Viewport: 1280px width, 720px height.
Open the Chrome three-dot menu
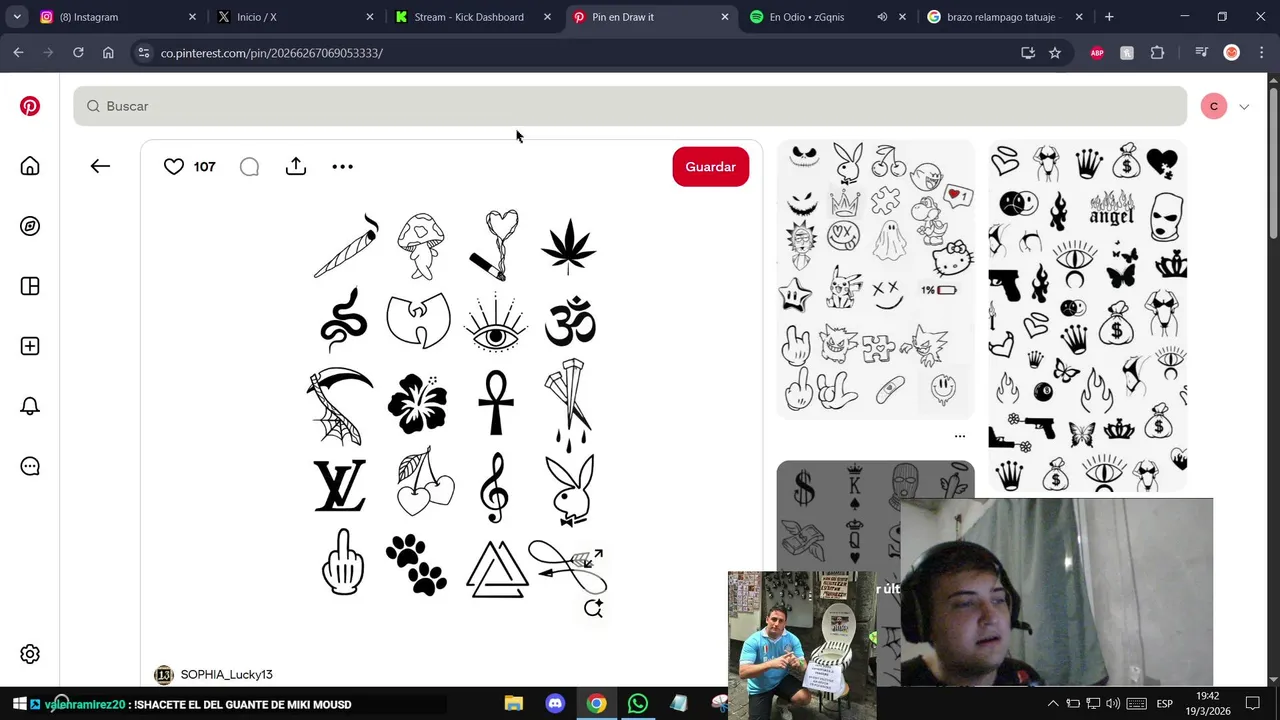click(1260, 53)
